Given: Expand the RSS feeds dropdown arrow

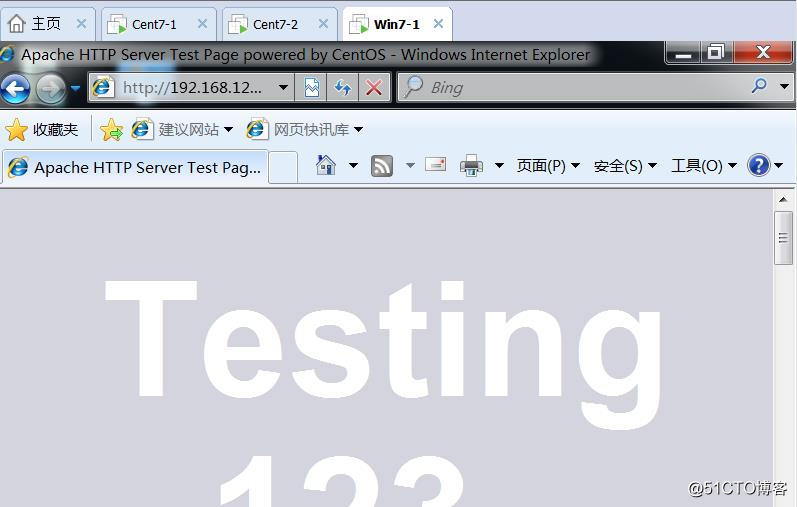Looking at the screenshot, I should tap(410, 165).
